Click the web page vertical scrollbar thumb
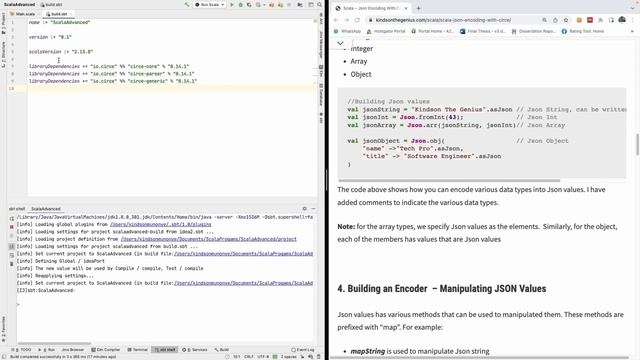Screen dimensions: 640x360 point(637,144)
